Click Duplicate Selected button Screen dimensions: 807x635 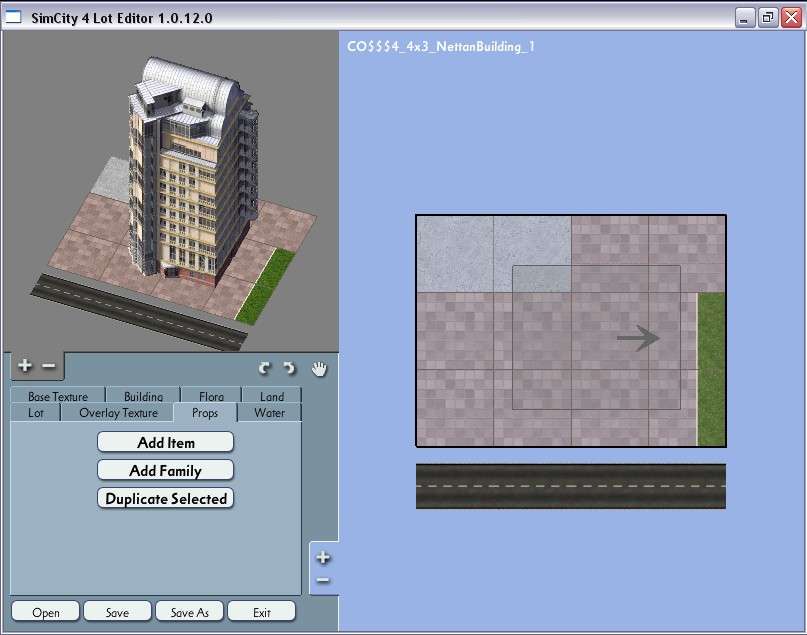click(x=166, y=498)
